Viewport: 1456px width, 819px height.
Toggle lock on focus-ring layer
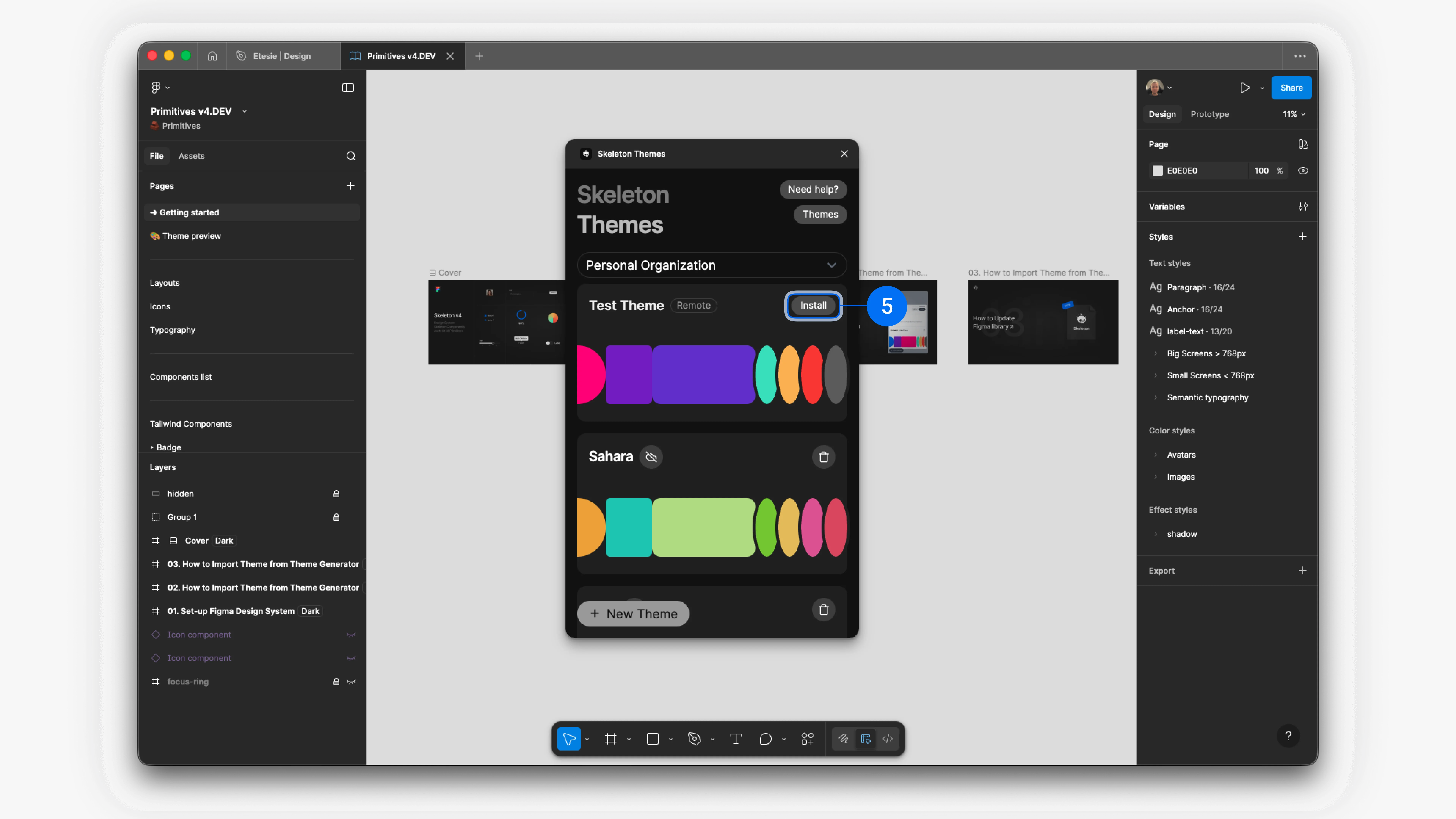pyautogui.click(x=336, y=682)
